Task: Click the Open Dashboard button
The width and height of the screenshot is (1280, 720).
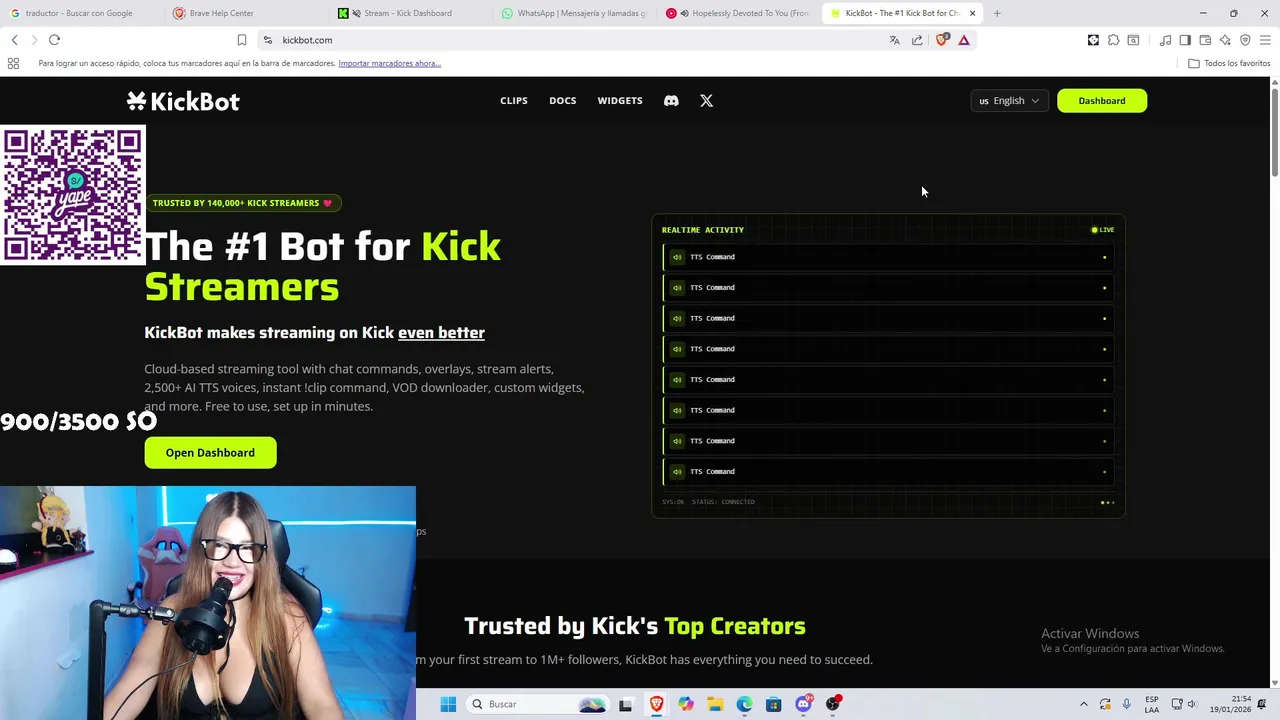Action: pos(210,453)
